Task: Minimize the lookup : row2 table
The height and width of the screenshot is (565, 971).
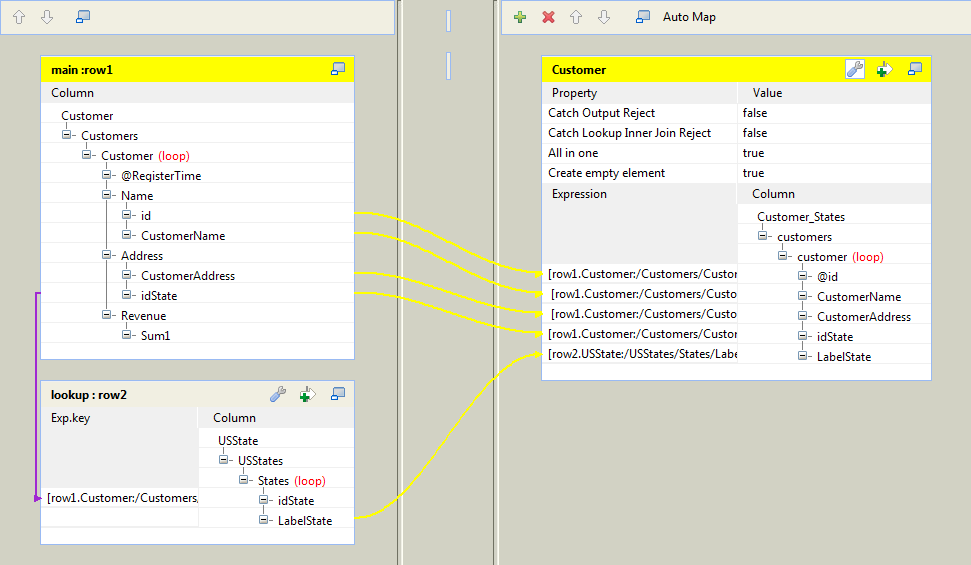Action: (x=338, y=394)
